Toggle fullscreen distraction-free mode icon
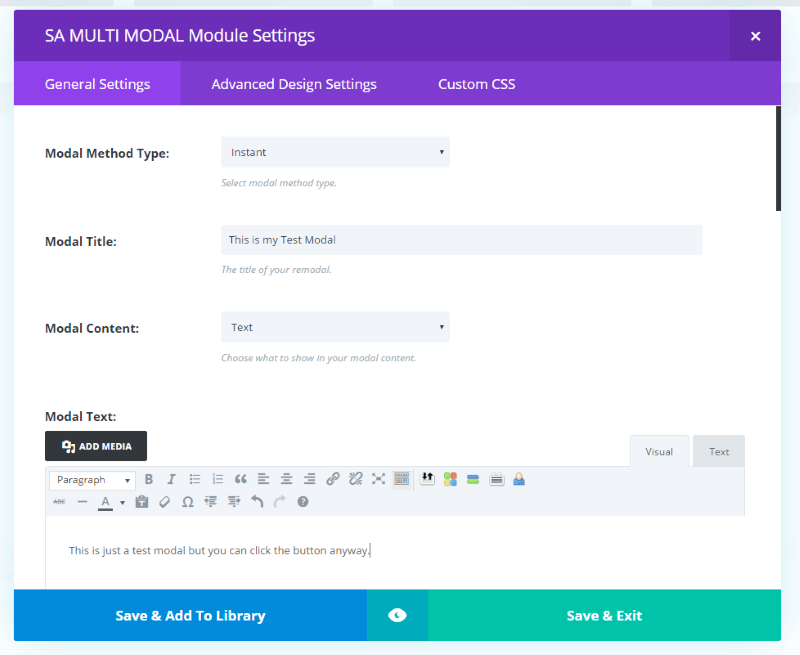 (x=379, y=479)
